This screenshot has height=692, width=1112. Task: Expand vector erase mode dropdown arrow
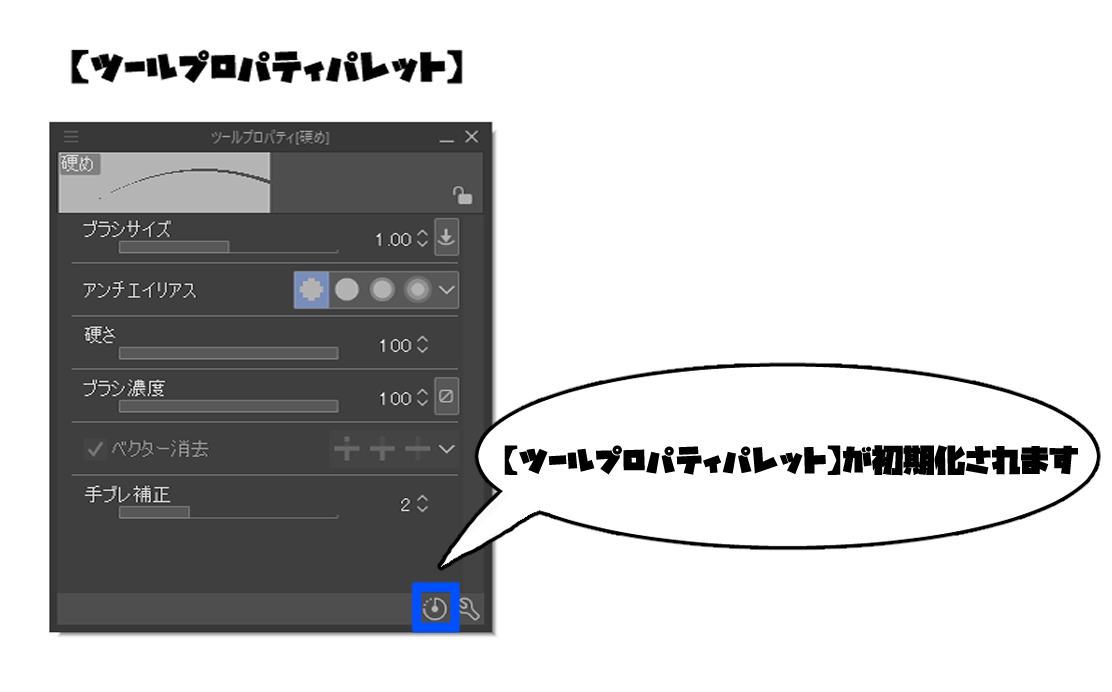click(447, 449)
